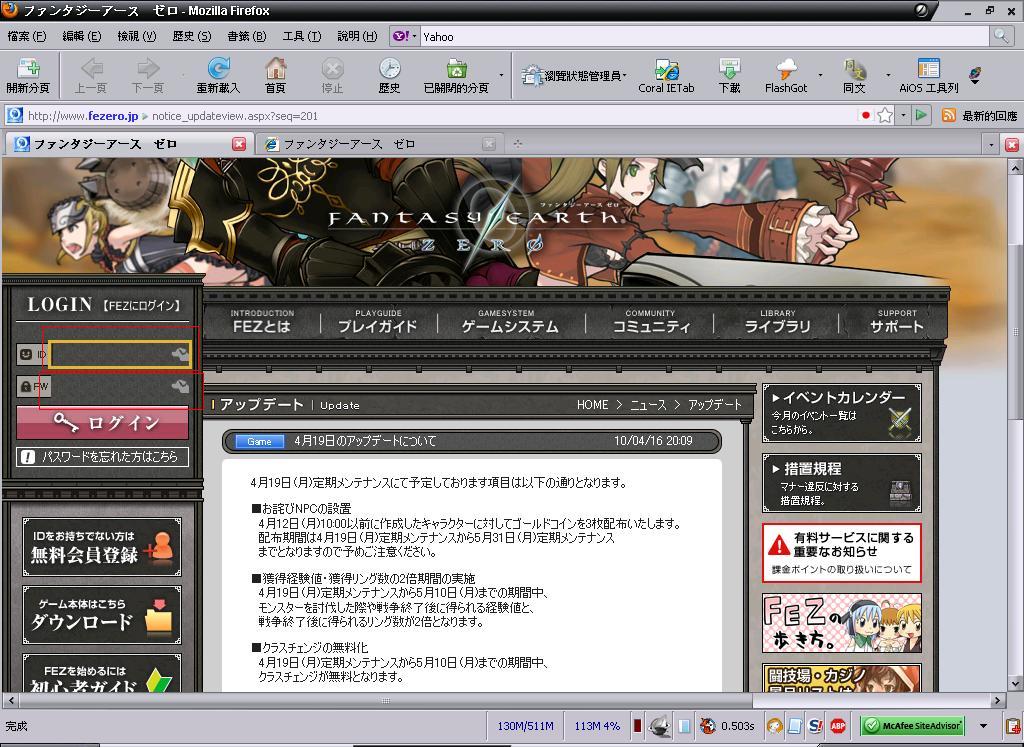The height and width of the screenshot is (747, 1024).
Task: Open the 檢視(V) menu
Action: [136, 36]
